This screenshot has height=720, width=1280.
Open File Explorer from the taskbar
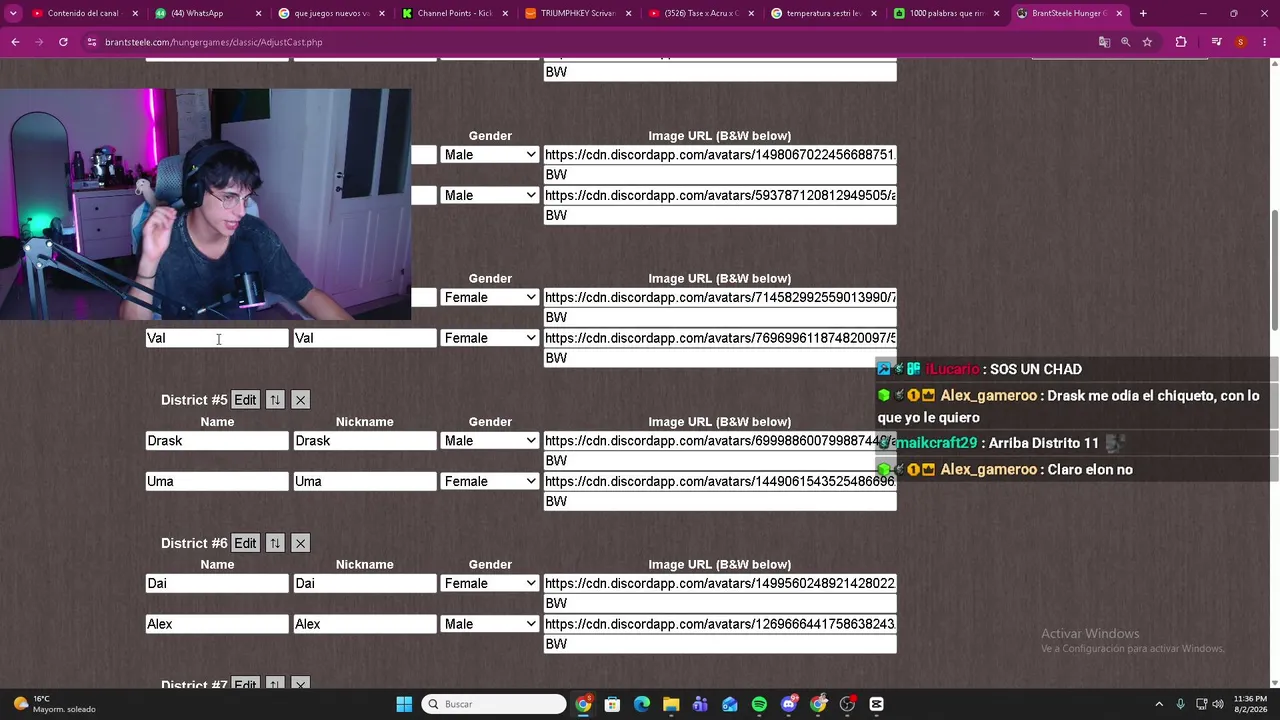tap(671, 704)
